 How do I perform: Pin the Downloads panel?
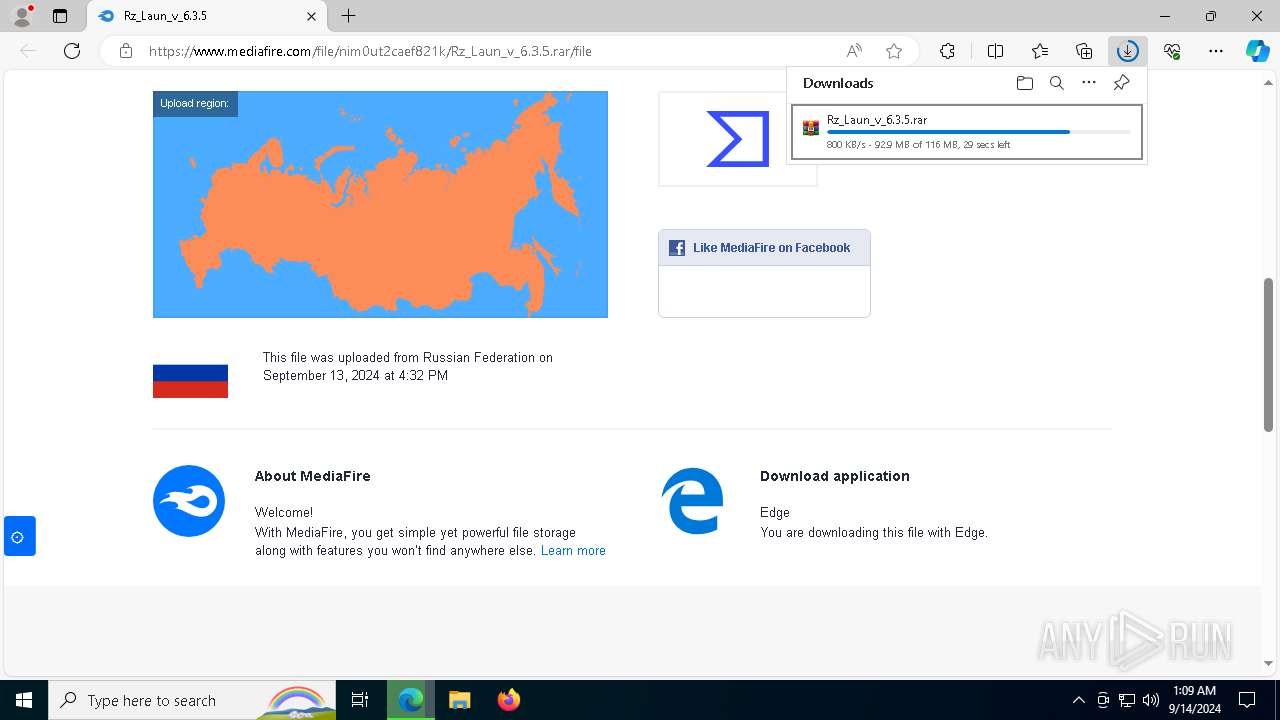(1121, 83)
